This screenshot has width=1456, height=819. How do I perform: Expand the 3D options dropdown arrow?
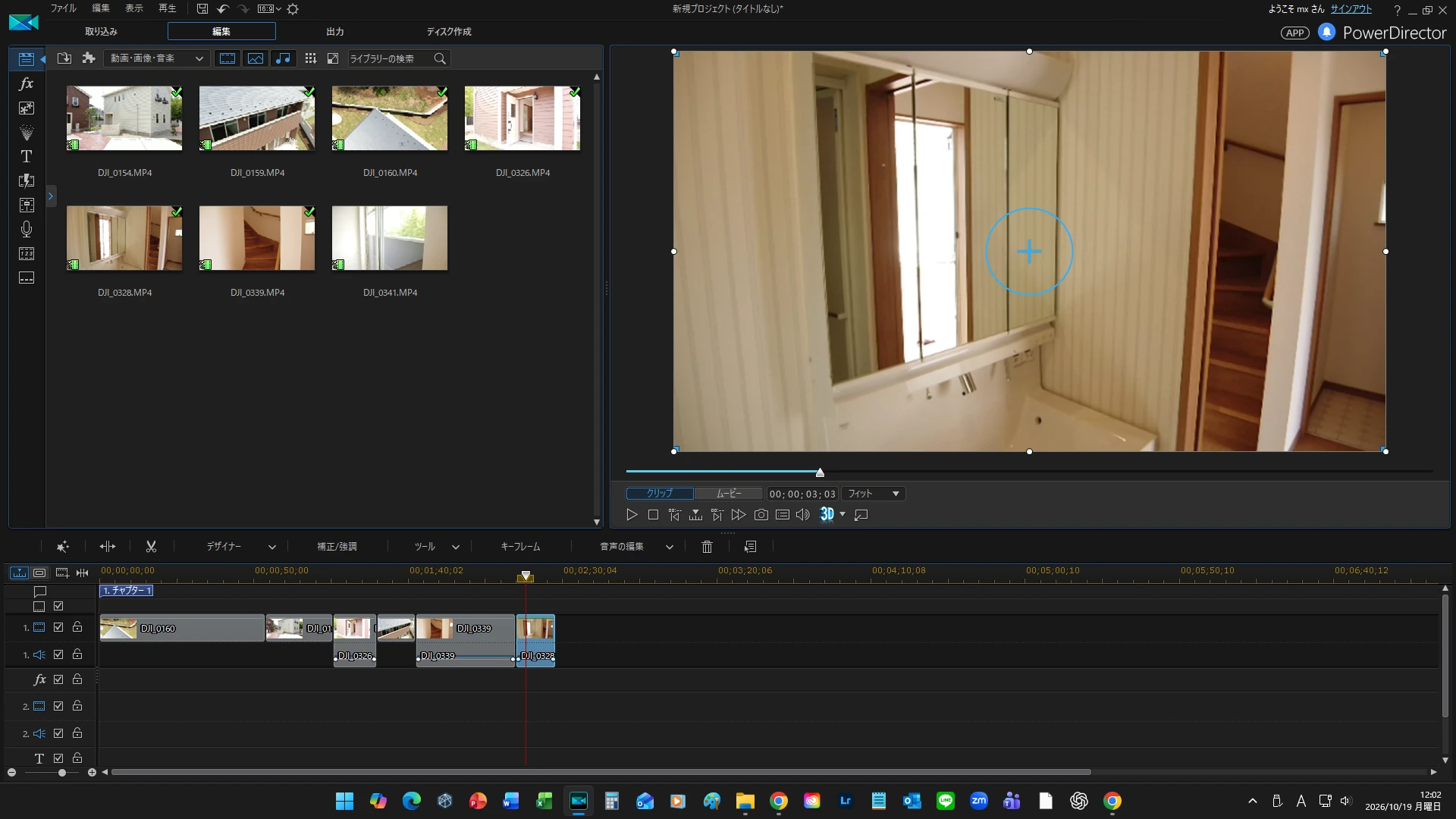tap(843, 515)
